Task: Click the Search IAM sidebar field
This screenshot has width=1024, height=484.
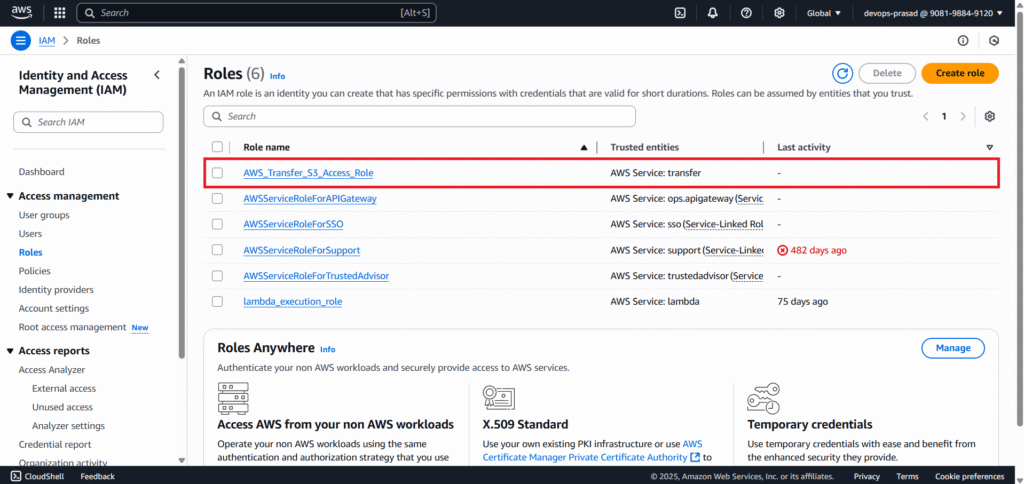Action: coord(88,122)
